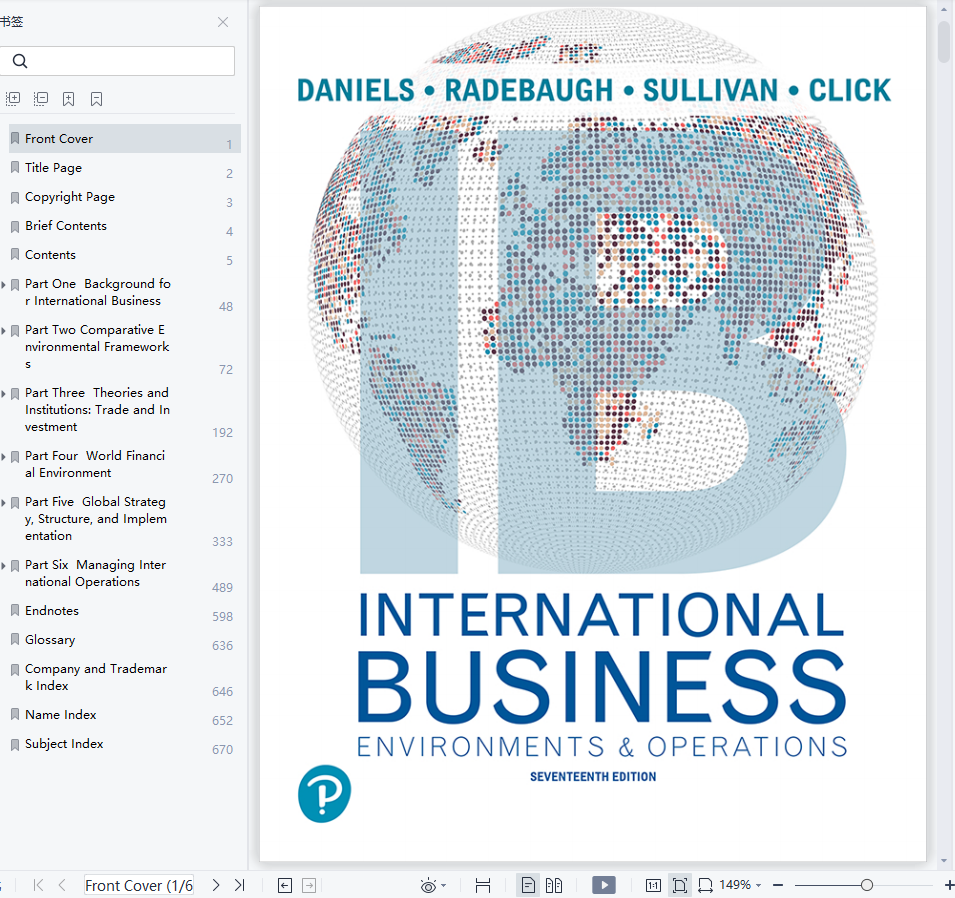Zoom in with the plus button

pyautogui.click(x=948, y=885)
